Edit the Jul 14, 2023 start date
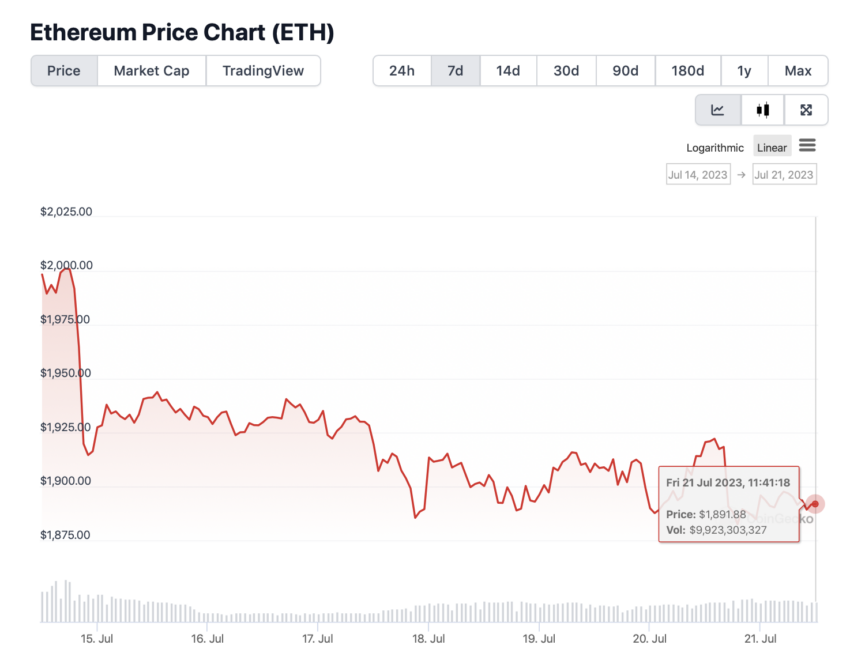850x664 pixels. point(698,175)
